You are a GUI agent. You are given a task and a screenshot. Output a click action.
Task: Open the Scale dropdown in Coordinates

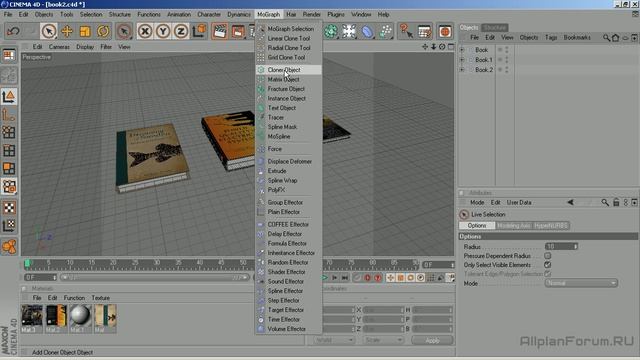(x=383, y=340)
